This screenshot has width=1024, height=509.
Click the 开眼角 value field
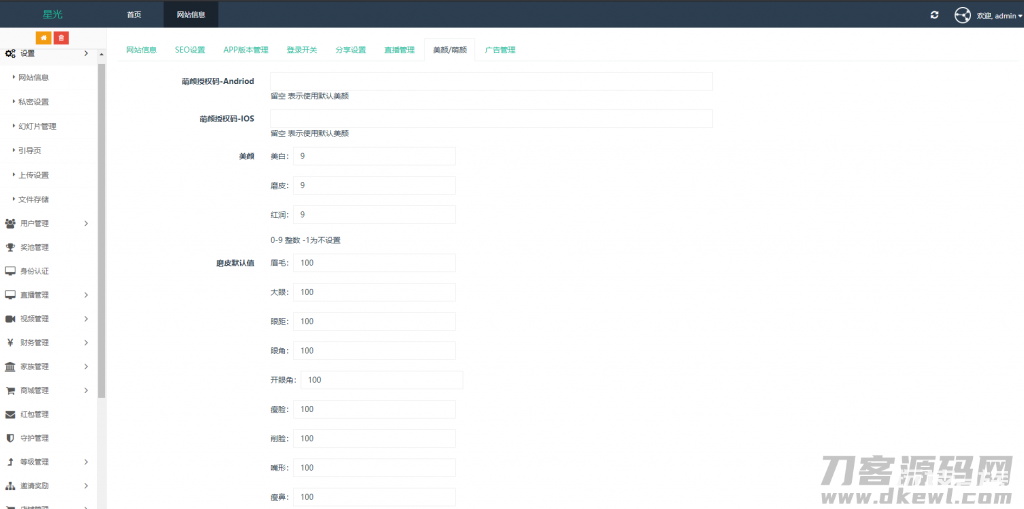pyautogui.click(x=382, y=380)
